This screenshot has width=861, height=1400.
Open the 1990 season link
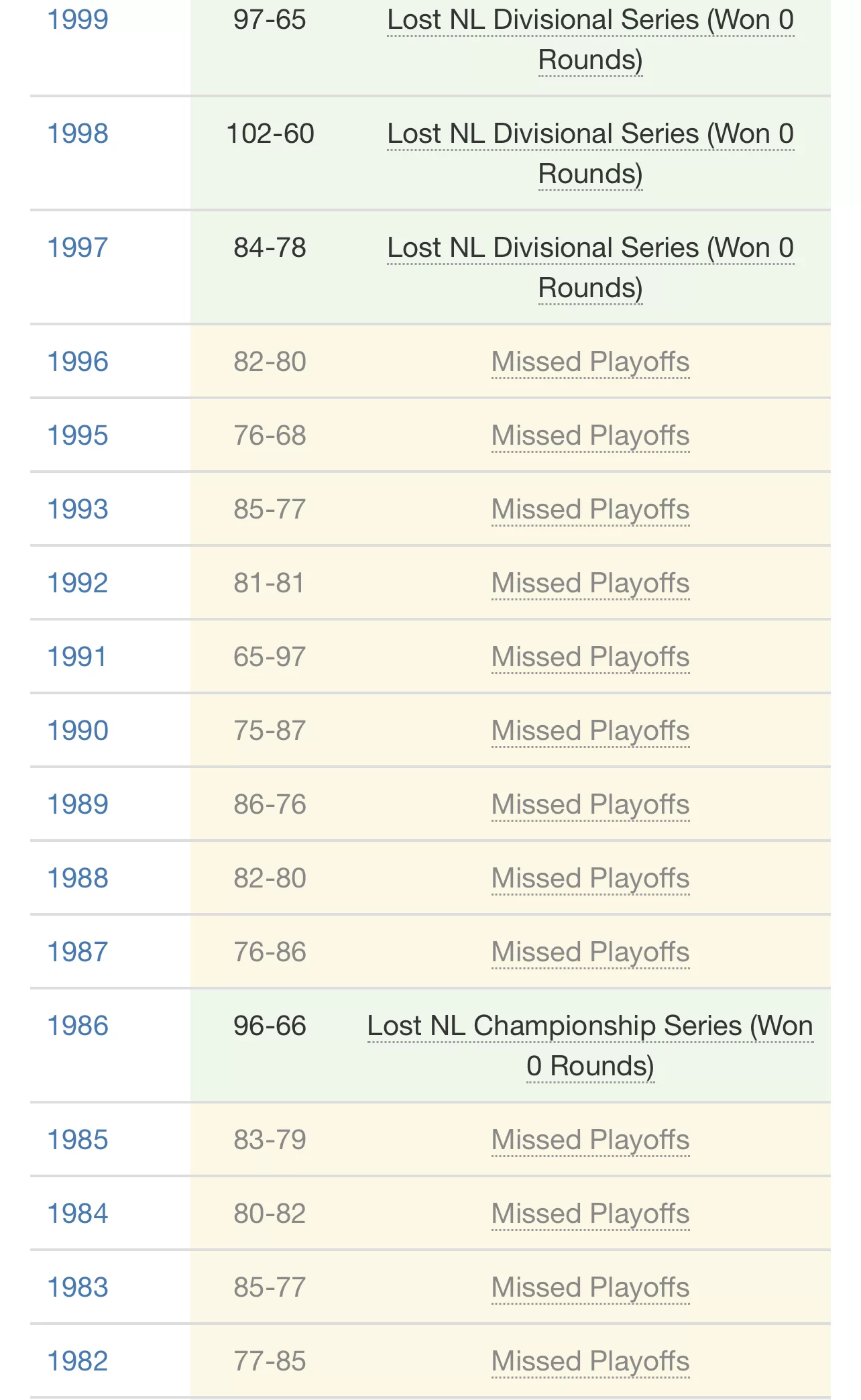78,731
